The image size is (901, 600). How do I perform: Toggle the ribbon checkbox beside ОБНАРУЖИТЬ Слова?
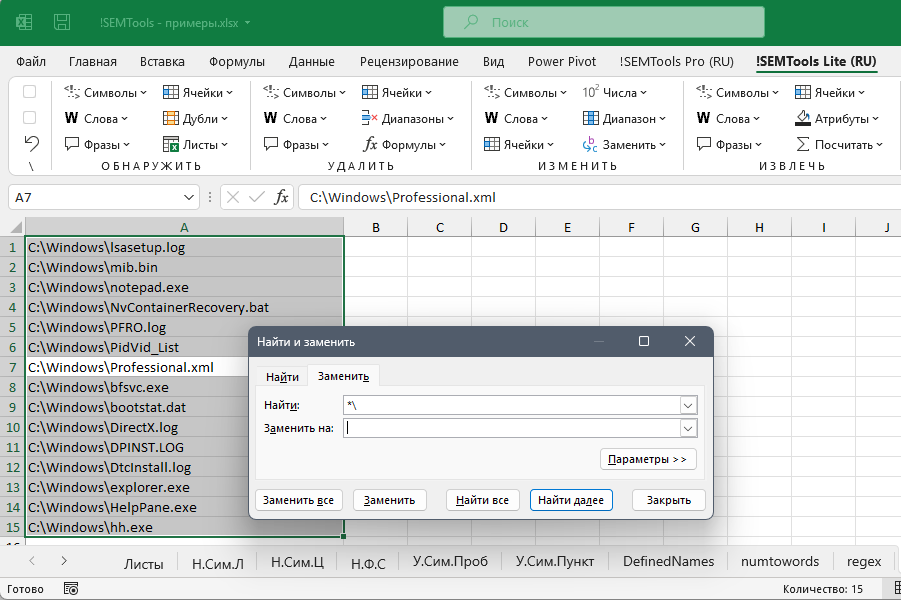[x=29, y=118]
